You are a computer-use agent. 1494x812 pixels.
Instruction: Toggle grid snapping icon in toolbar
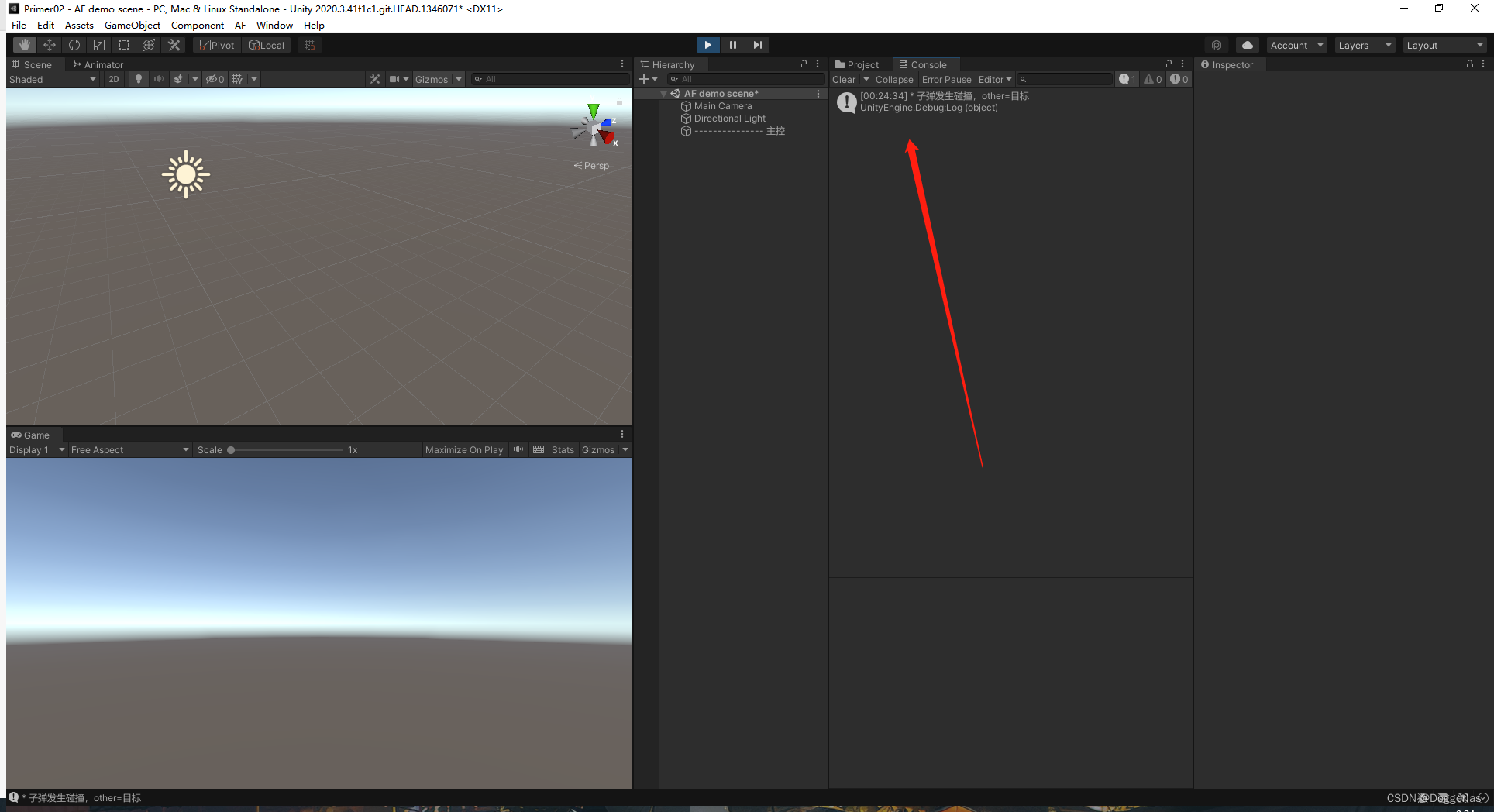pyautogui.click(x=310, y=45)
